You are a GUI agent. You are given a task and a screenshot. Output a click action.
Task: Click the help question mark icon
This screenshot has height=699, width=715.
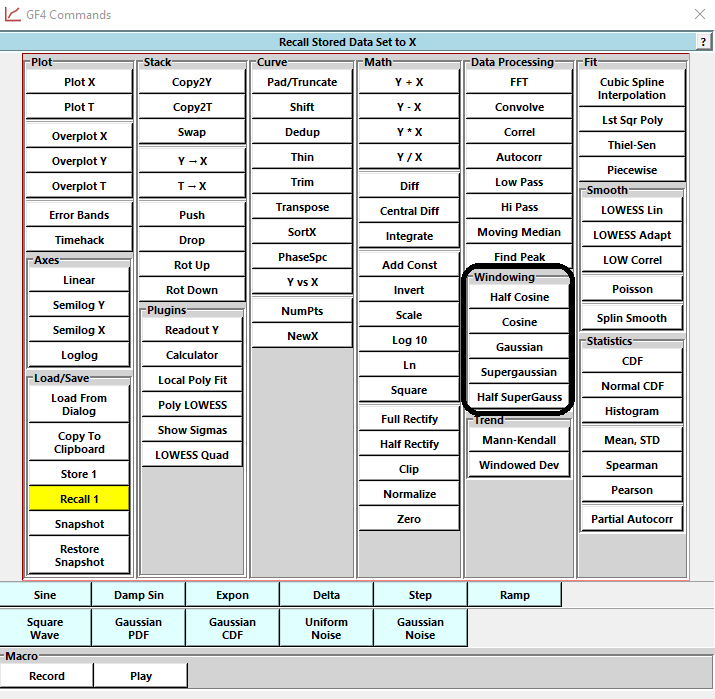(704, 42)
